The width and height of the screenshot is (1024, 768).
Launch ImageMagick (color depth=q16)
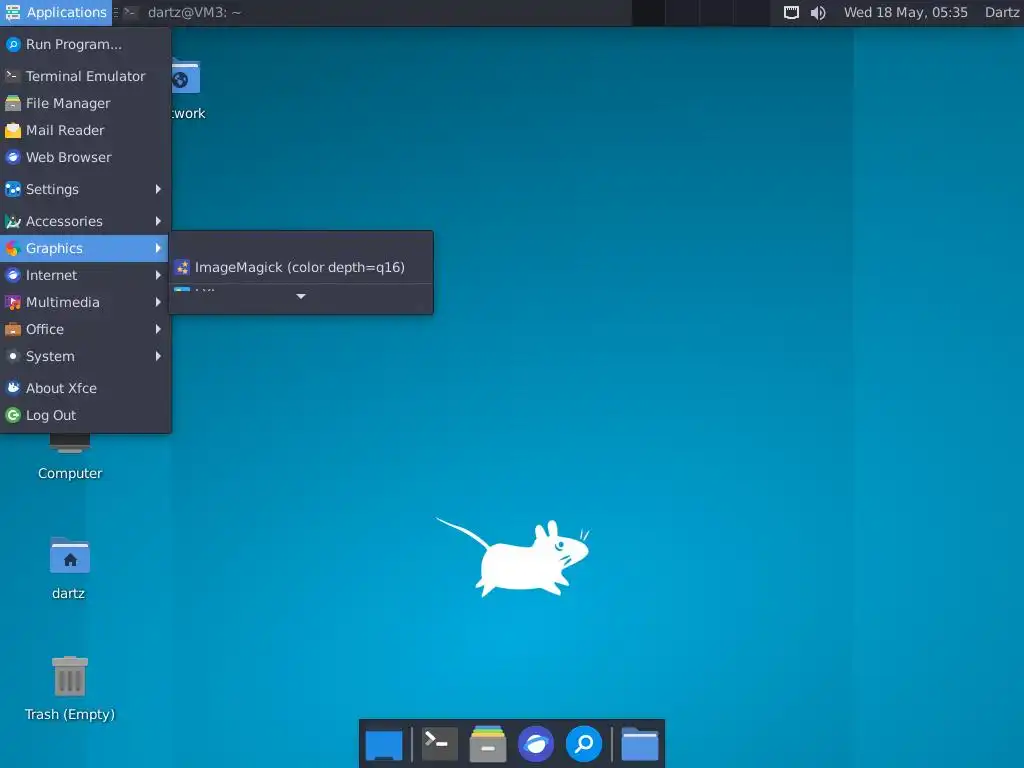click(x=301, y=267)
